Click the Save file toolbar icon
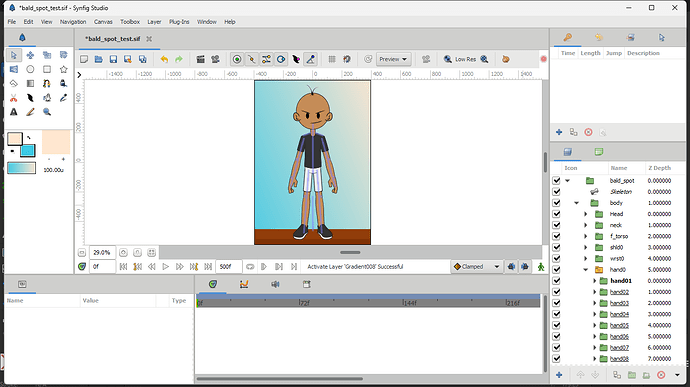Image resolution: width=690 pixels, height=387 pixels. [x=113, y=59]
